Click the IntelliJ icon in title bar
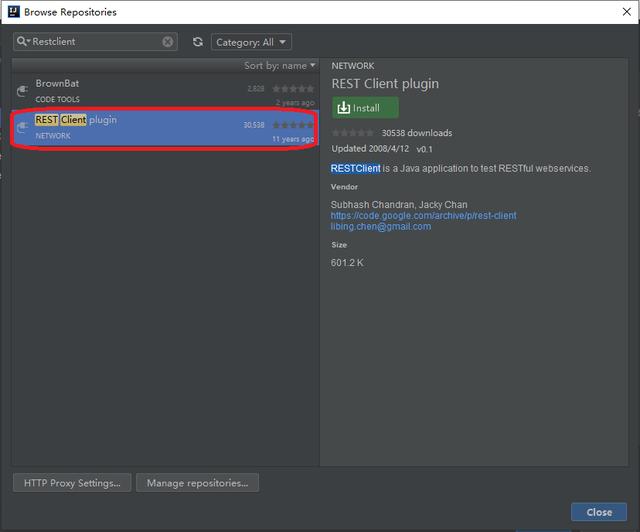The height and width of the screenshot is (532, 640). coord(10,12)
